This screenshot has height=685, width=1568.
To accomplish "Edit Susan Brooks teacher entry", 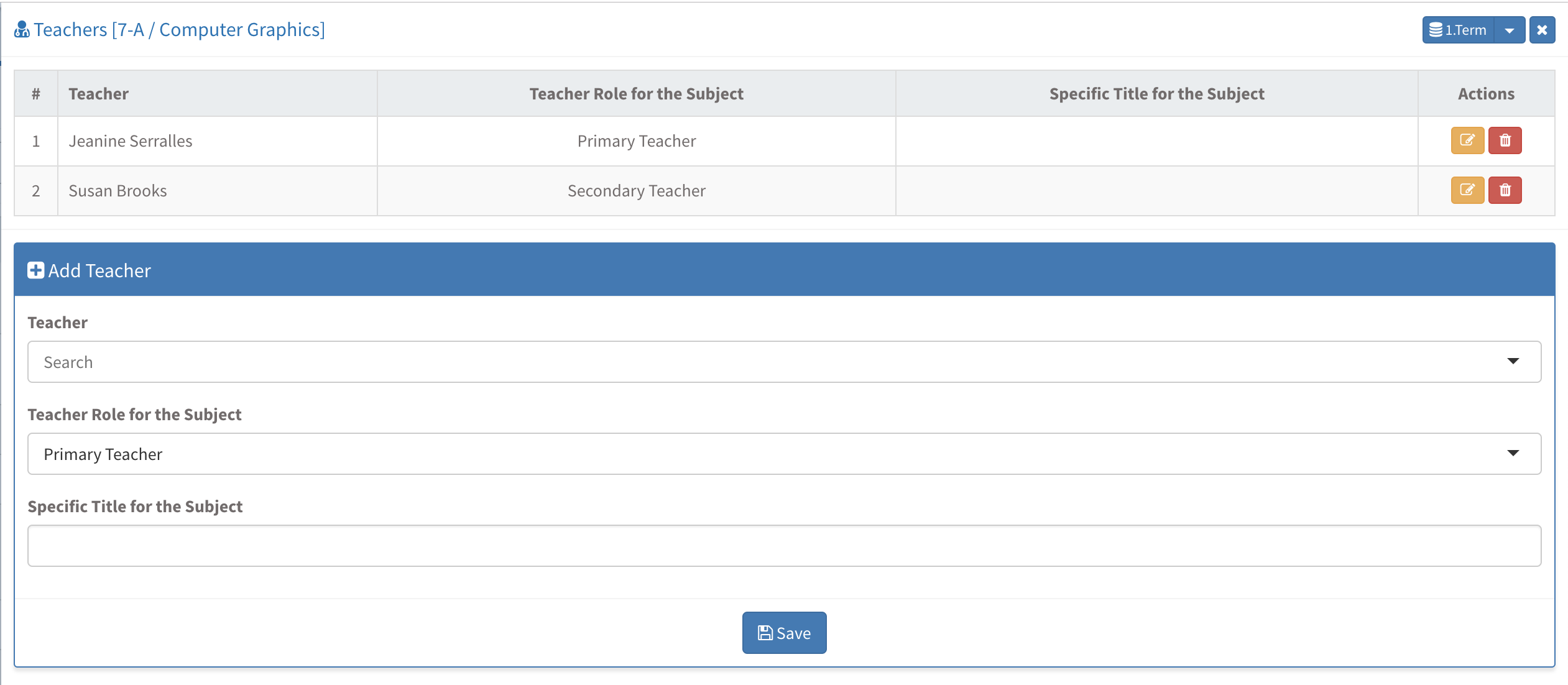I will coord(1467,190).
